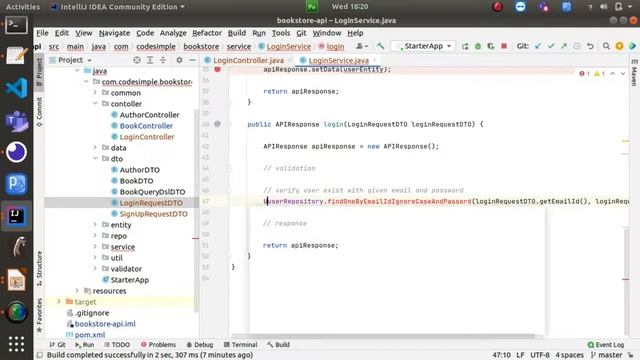Select LoginService breadcrumb
Image resolution: width=640 pixels, height=360 pixels.
[x=285, y=47]
